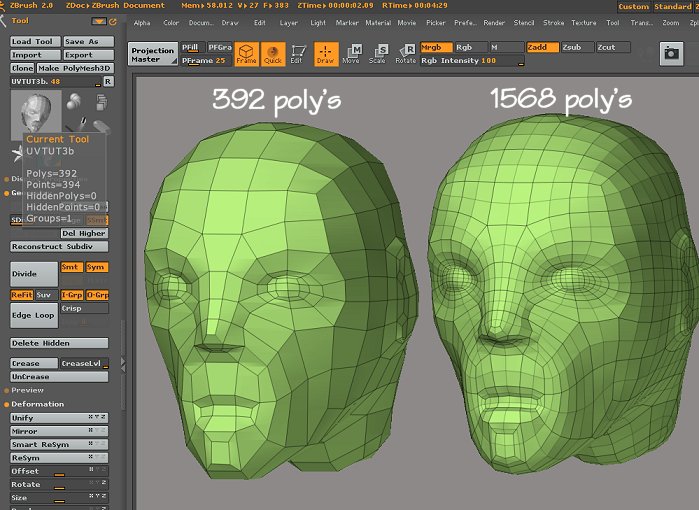The height and width of the screenshot is (510, 699).
Task: Click Make PolyMesh3D
Action: pyautogui.click(x=75, y=68)
